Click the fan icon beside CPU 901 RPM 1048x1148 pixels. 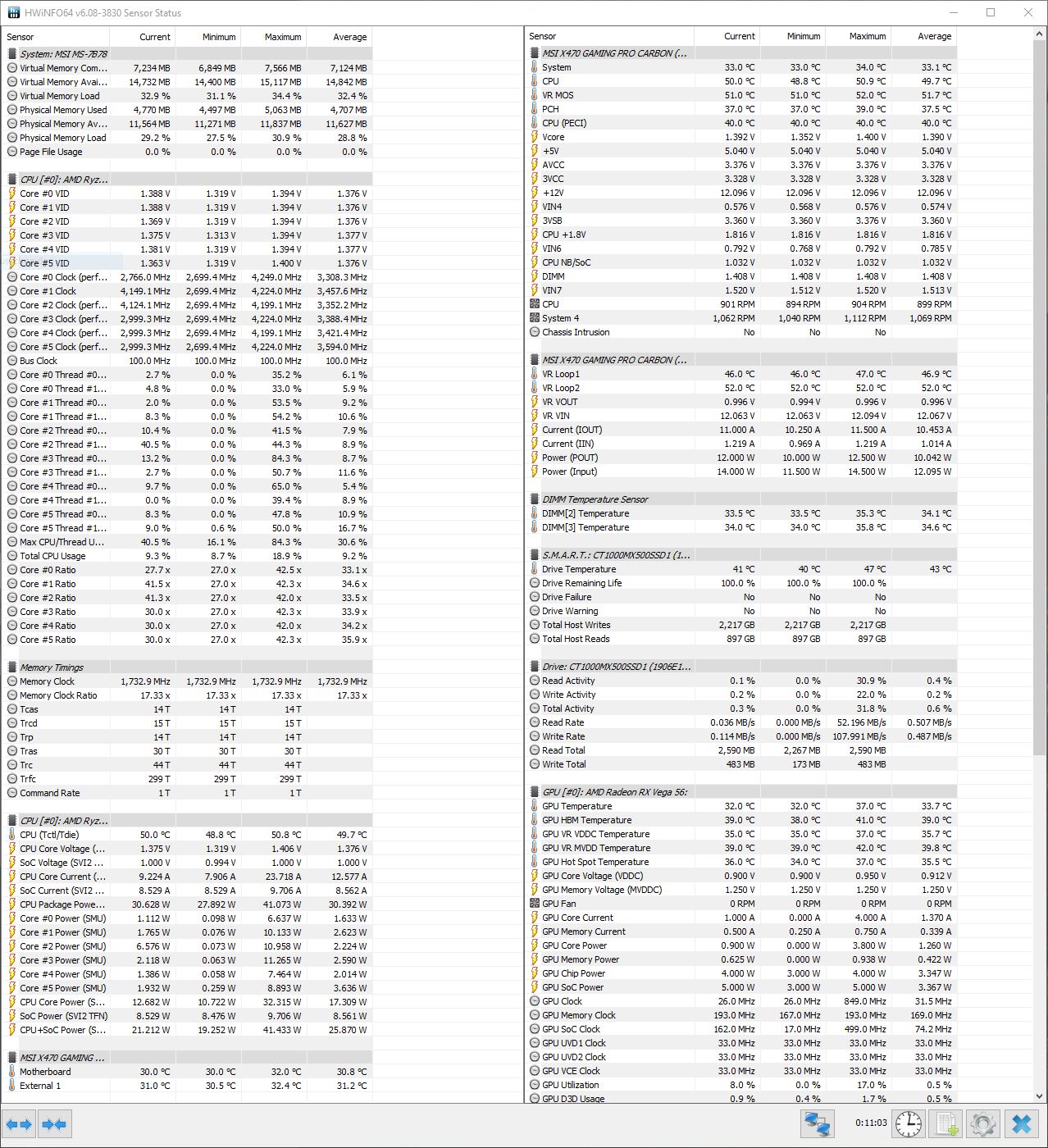click(x=535, y=304)
